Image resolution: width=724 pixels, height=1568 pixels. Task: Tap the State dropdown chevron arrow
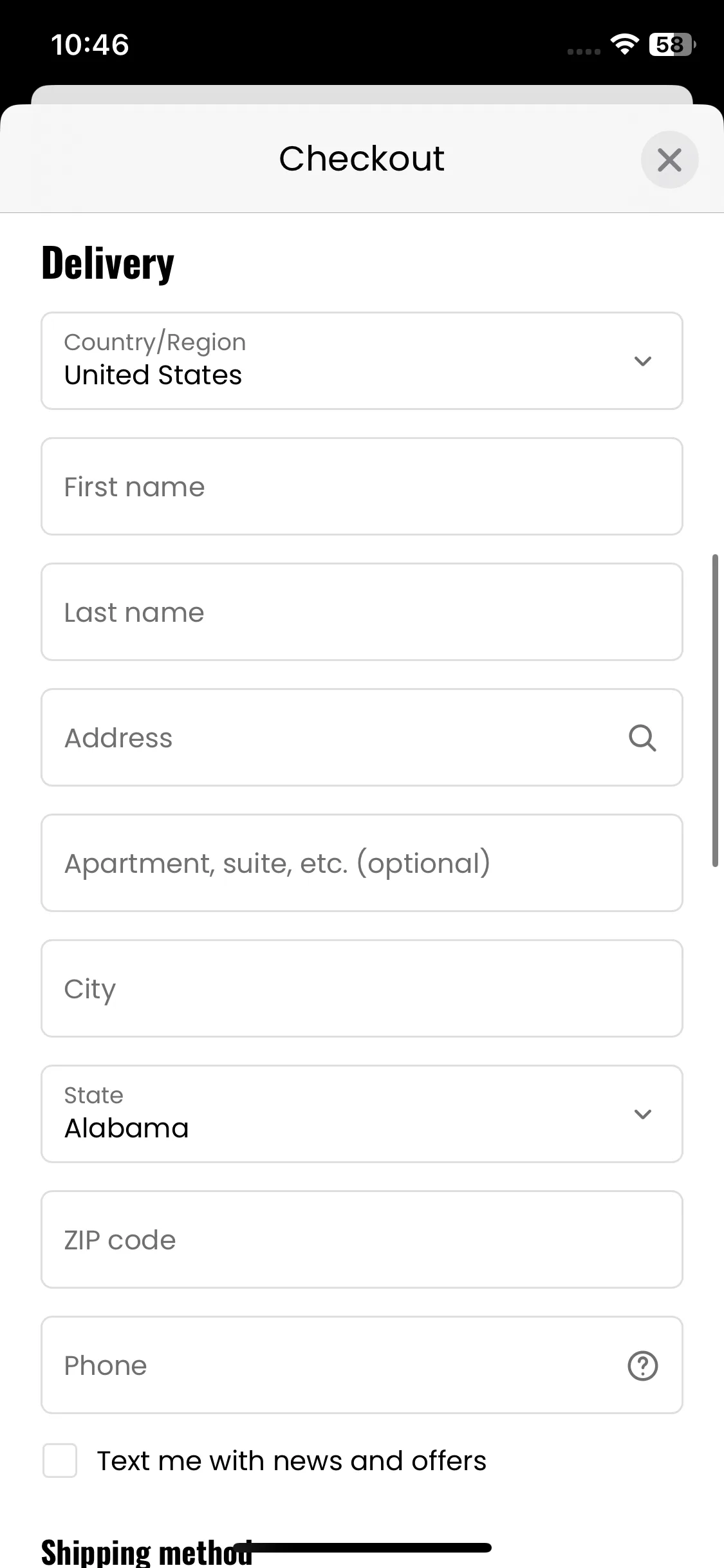click(x=643, y=1114)
